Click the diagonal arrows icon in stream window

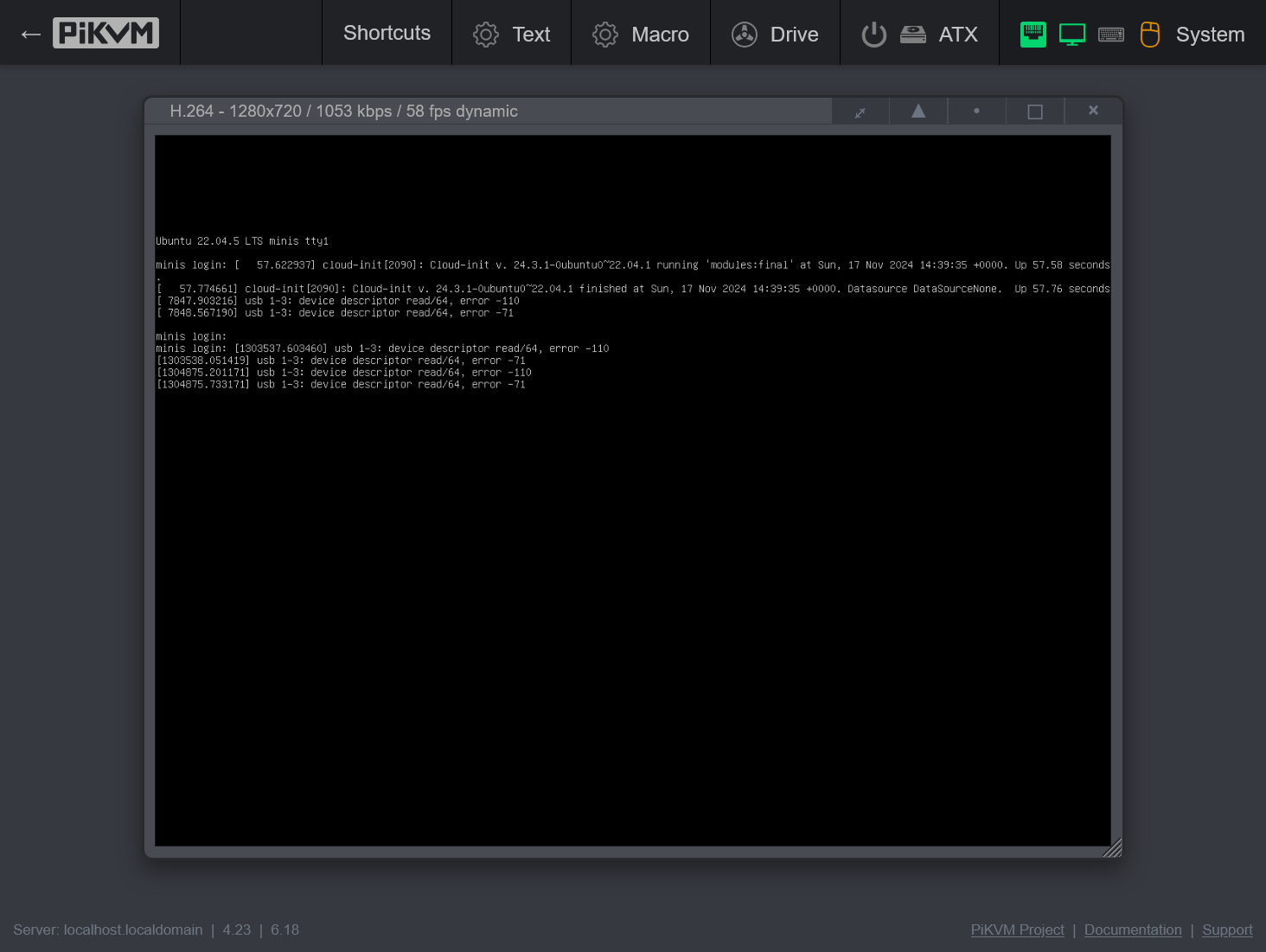click(x=860, y=112)
